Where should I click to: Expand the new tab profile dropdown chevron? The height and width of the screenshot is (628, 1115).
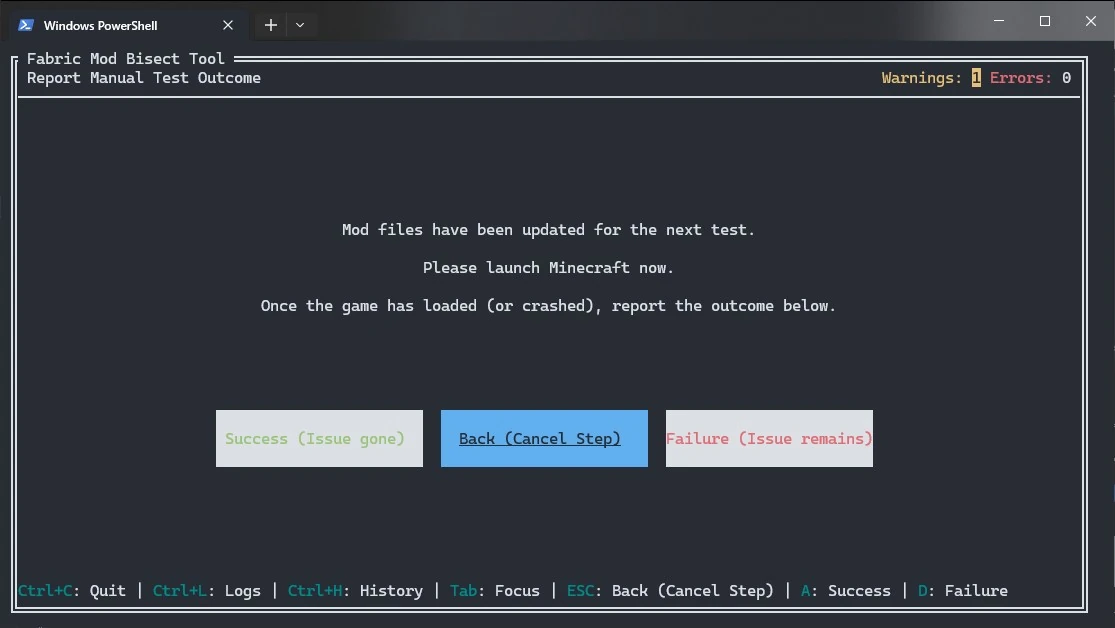300,25
